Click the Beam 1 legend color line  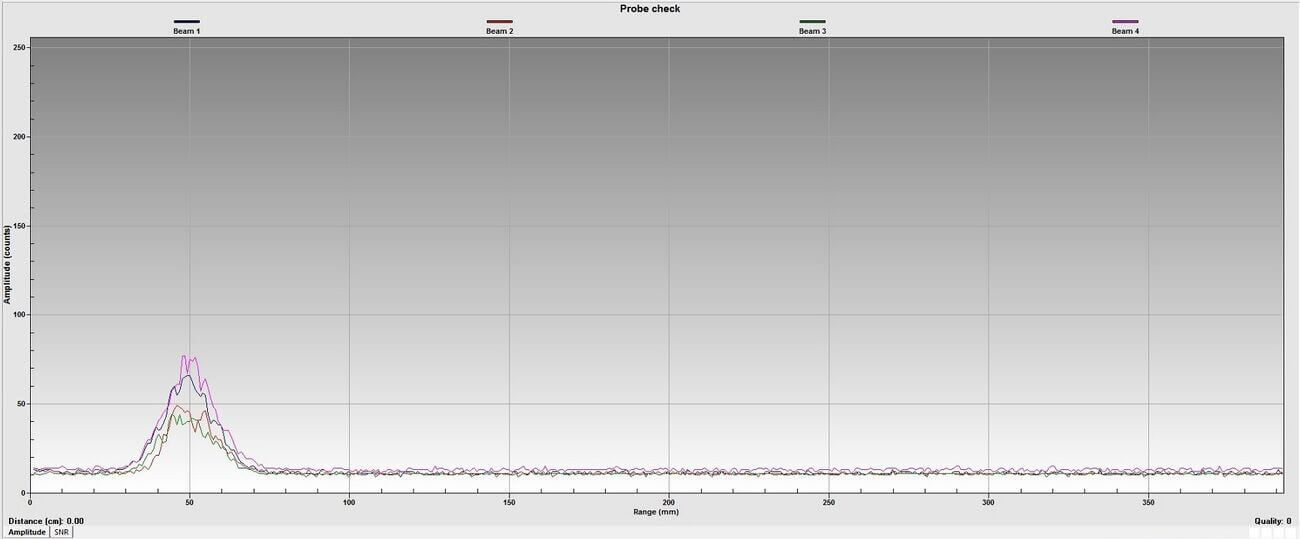(187, 21)
